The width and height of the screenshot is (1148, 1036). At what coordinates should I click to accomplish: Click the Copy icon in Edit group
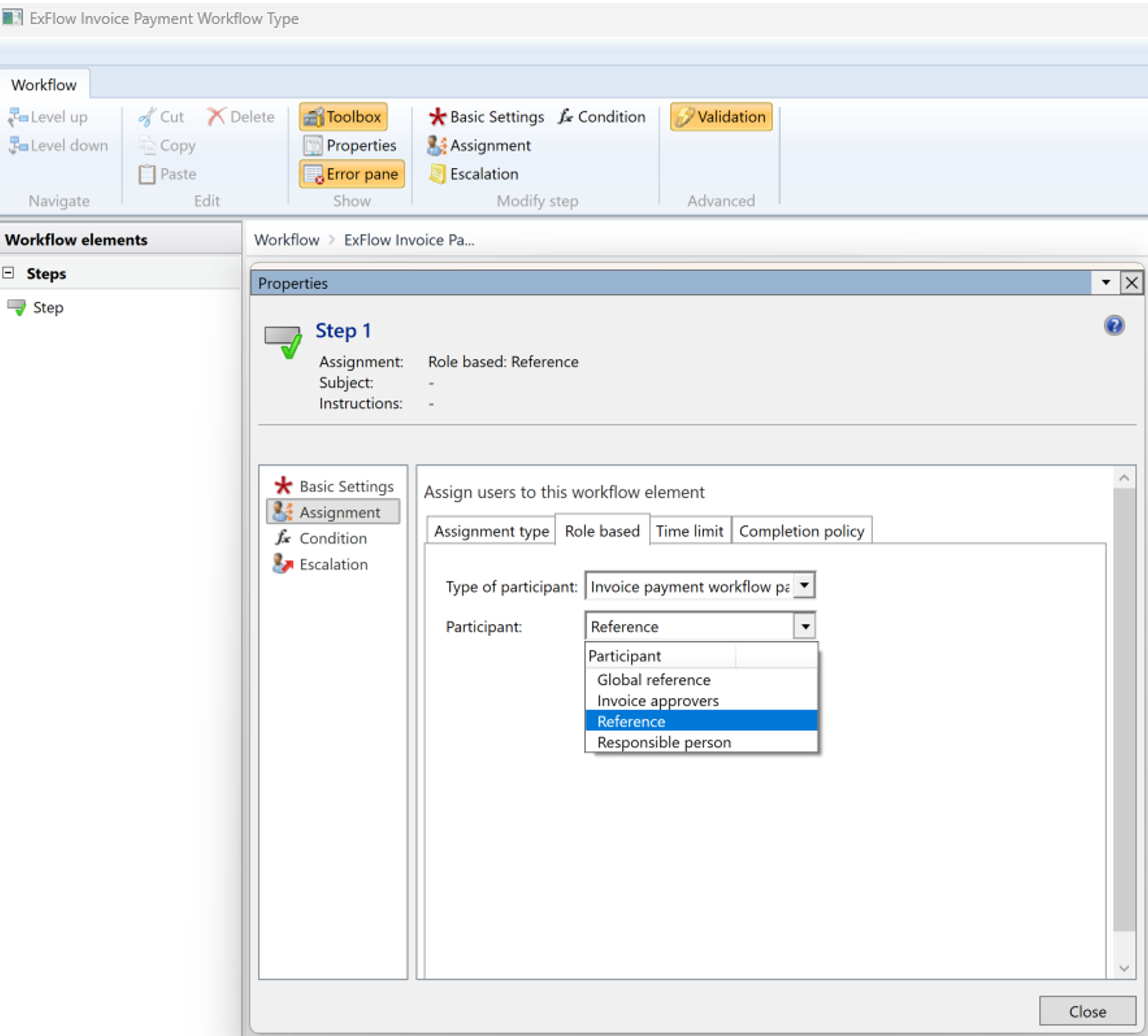(147, 146)
